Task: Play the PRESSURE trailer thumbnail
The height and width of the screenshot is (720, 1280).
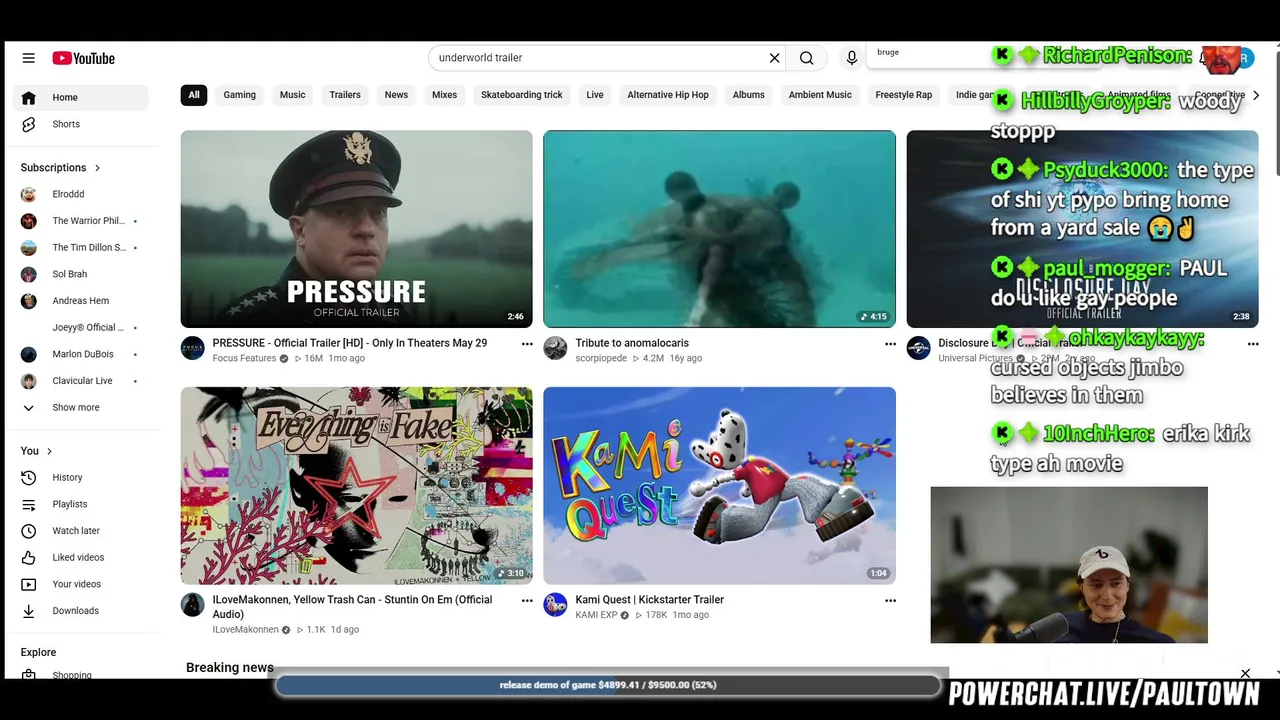Action: pos(356,229)
